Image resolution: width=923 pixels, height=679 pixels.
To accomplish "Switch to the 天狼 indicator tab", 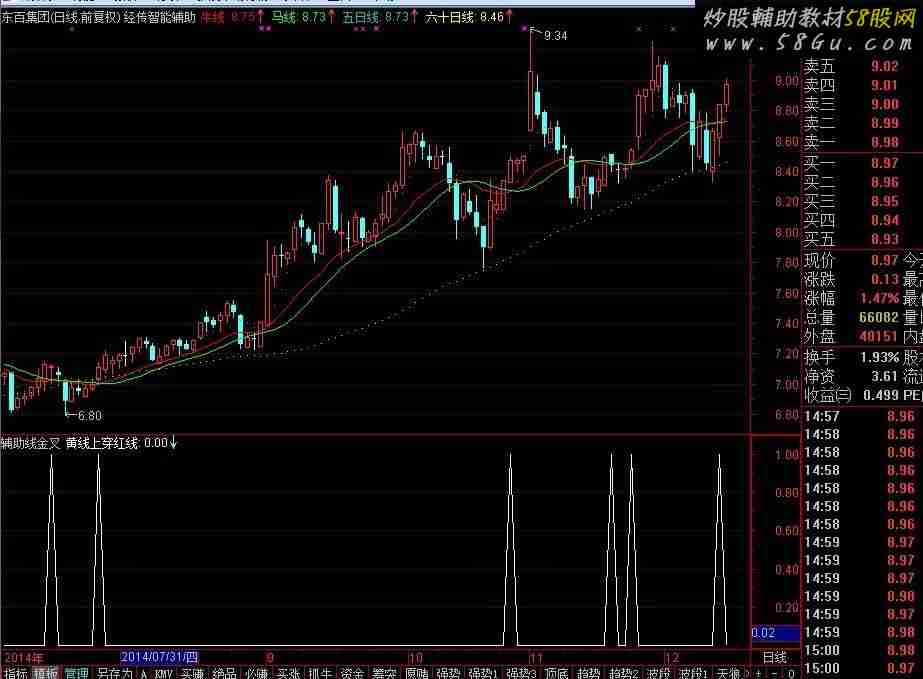I will point(728,673).
